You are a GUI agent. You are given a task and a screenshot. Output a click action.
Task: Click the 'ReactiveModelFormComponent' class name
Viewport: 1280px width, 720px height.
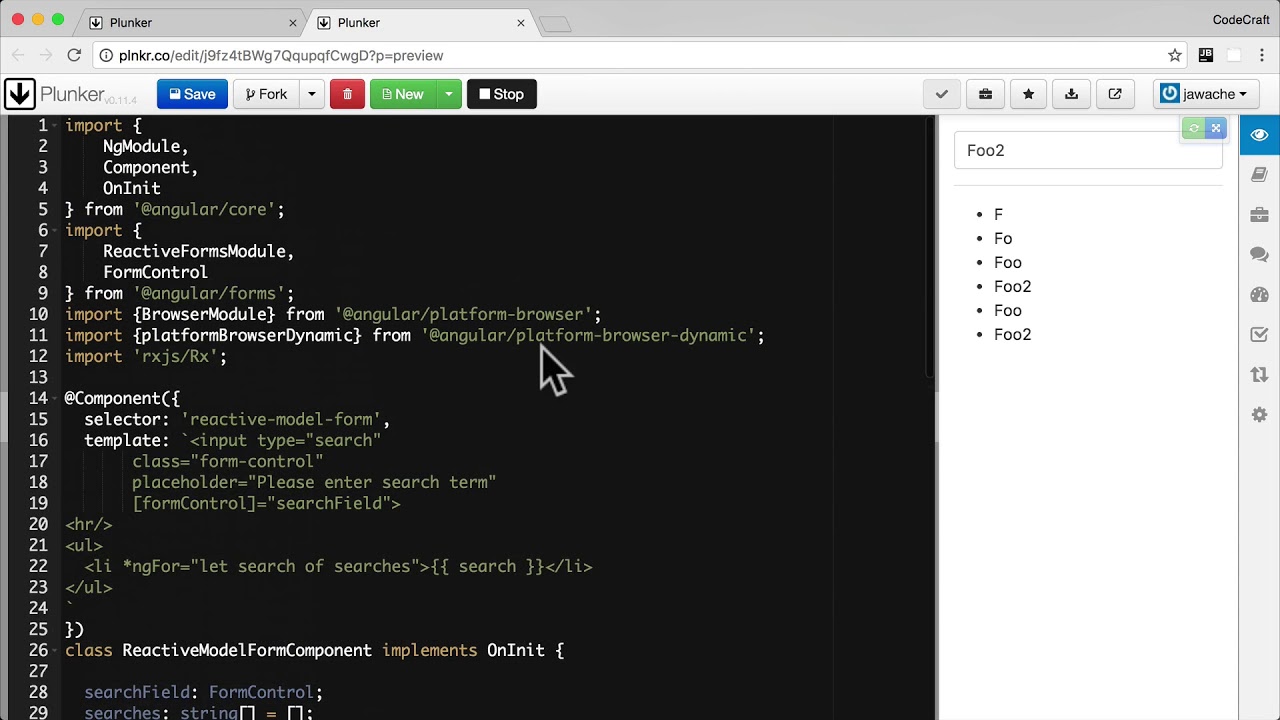(x=247, y=650)
